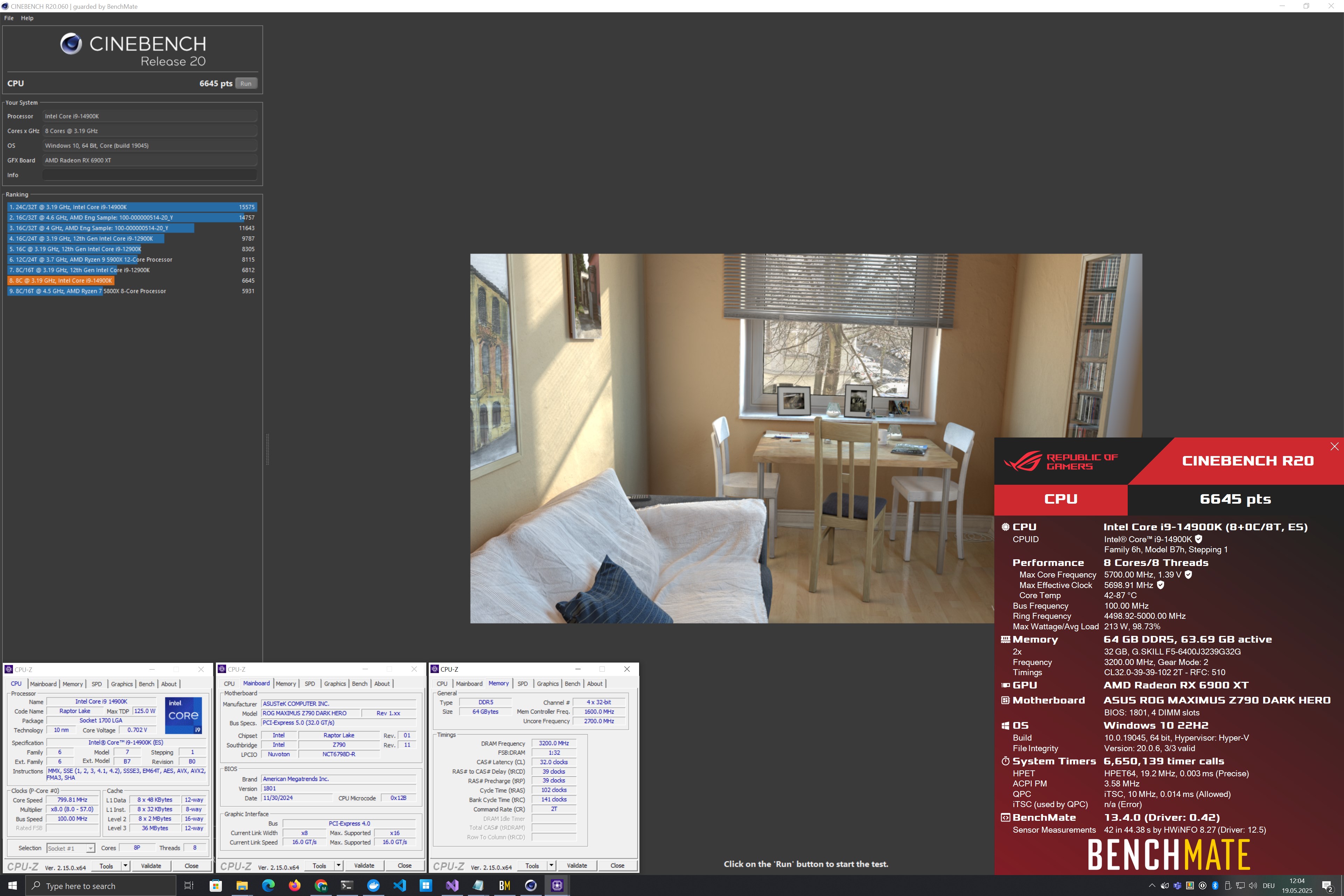Select highlighted ranking row 8C Intel Core i9-14900K
Image resolution: width=1344 pixels, height=896 pixels.
pyautogui.click(x=132, y=281)
